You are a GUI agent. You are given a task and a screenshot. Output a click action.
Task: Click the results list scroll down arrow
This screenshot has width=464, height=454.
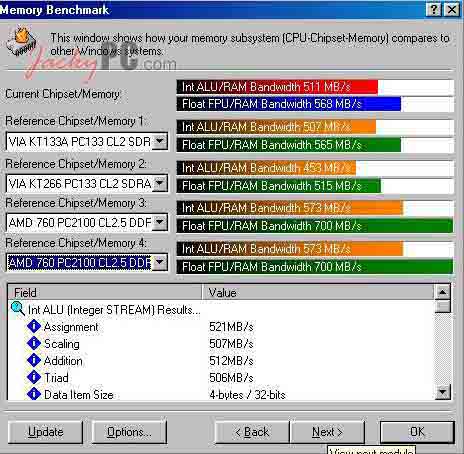[x=443, y=392]
